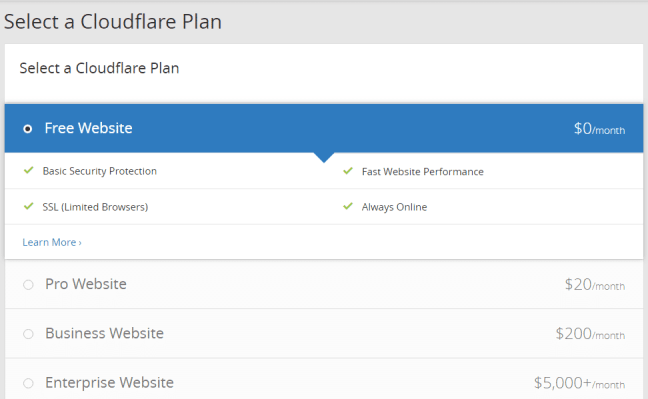Click the Always Online checkmark icon
The image size is (648, 399).
click(348, 206)
